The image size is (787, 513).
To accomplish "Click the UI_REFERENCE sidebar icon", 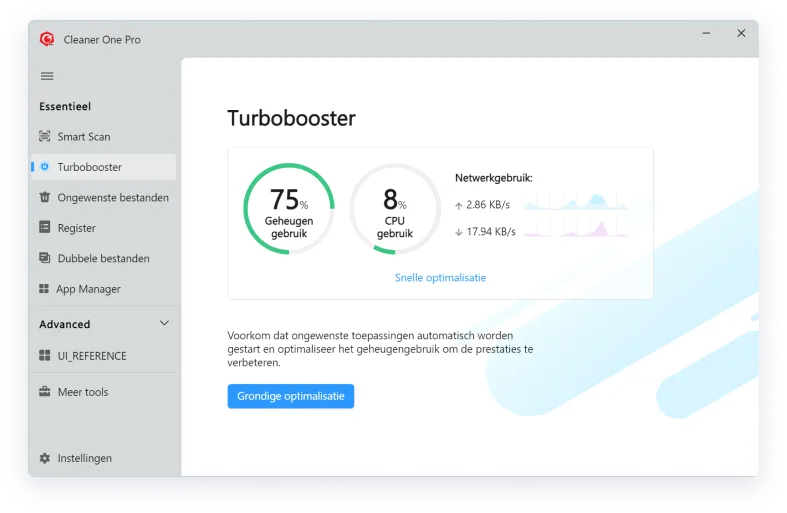I will tap(45, 356).
